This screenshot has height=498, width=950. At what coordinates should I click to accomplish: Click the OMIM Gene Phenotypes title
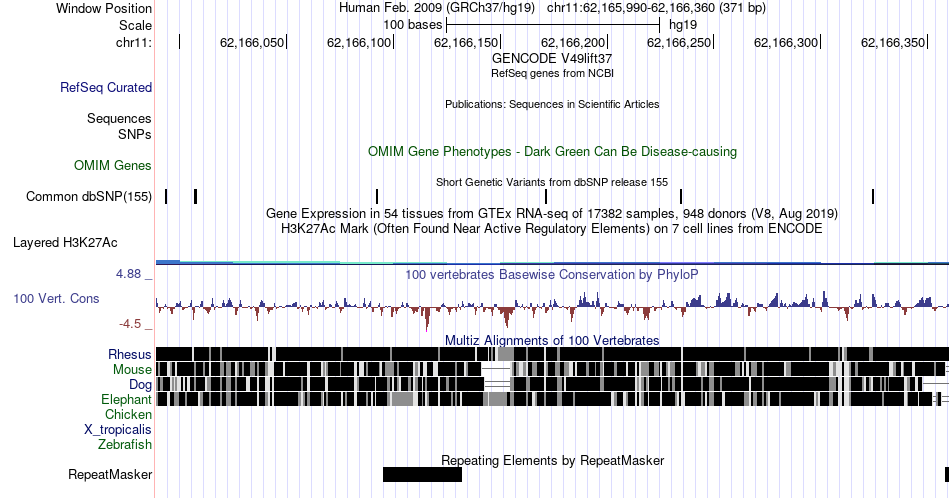[553, 151]
